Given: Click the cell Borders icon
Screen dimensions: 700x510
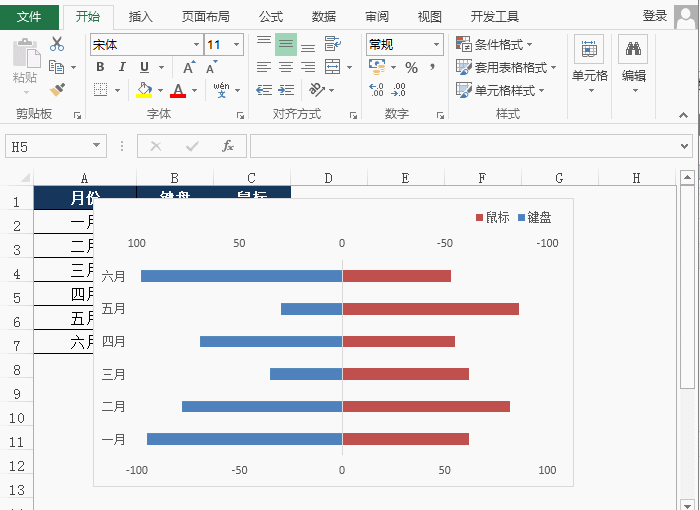Looking at the screenshot, I should click(x=100, y=90).
